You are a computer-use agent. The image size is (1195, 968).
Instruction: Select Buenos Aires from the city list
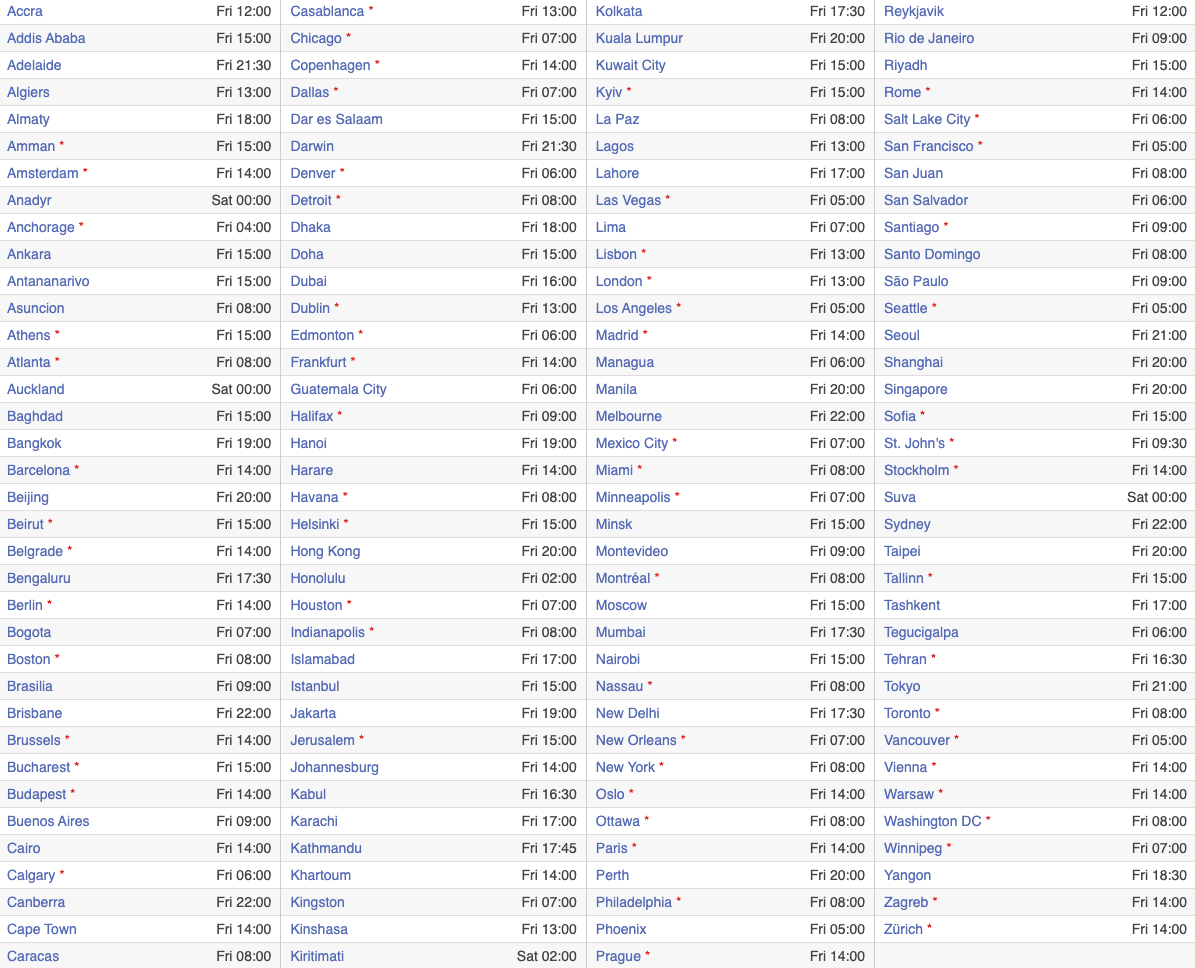(x=48, y=821)
